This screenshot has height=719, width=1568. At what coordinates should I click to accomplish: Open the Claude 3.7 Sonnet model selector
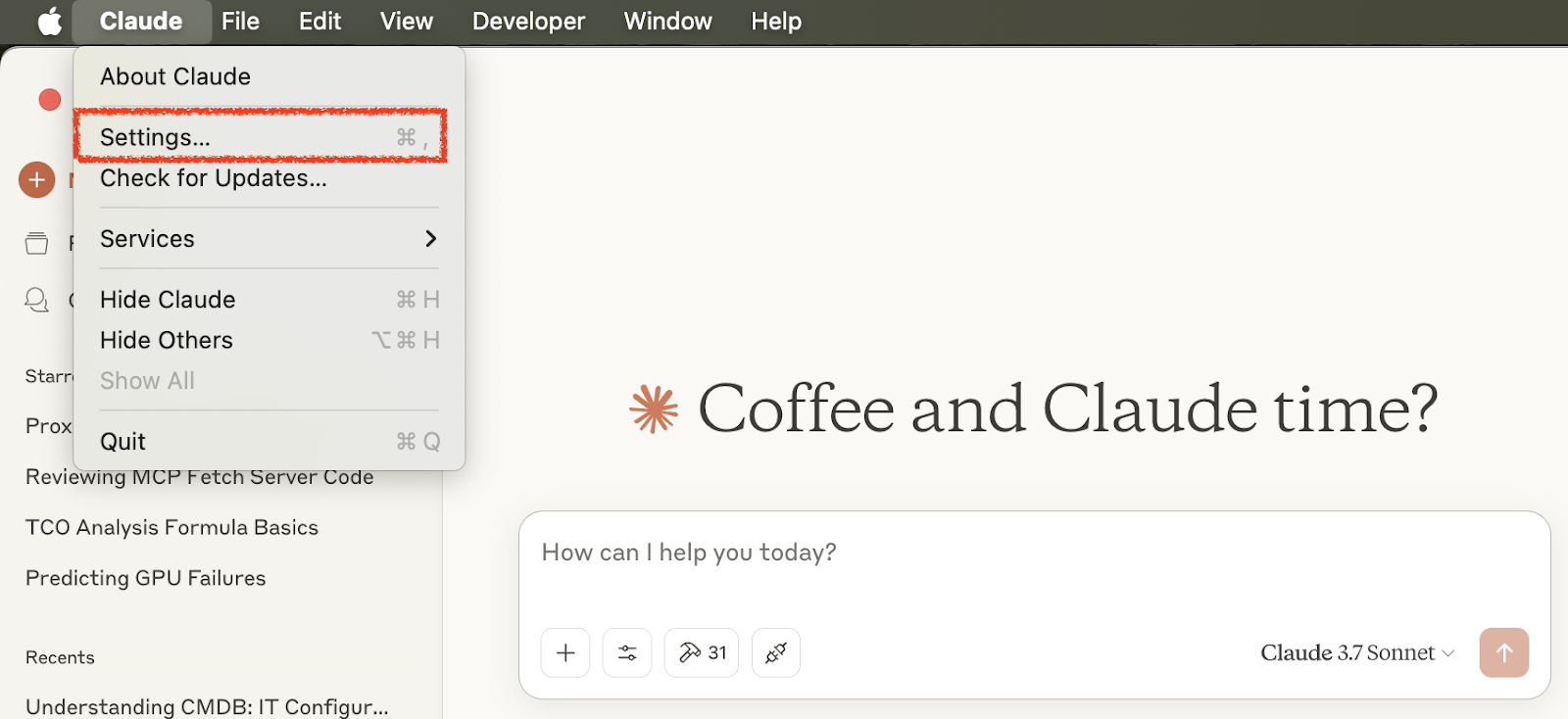(1357, 652)
